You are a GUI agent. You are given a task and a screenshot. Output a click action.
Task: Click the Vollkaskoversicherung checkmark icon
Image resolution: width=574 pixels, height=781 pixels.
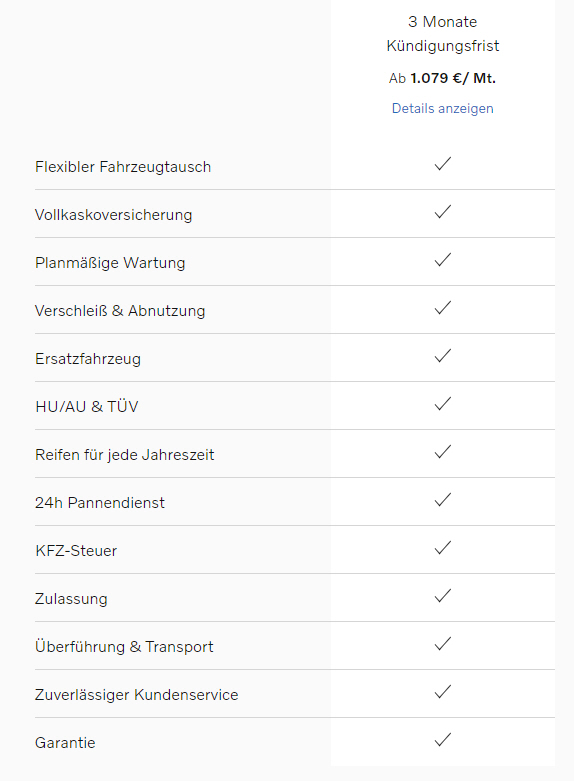pos(442,212)
